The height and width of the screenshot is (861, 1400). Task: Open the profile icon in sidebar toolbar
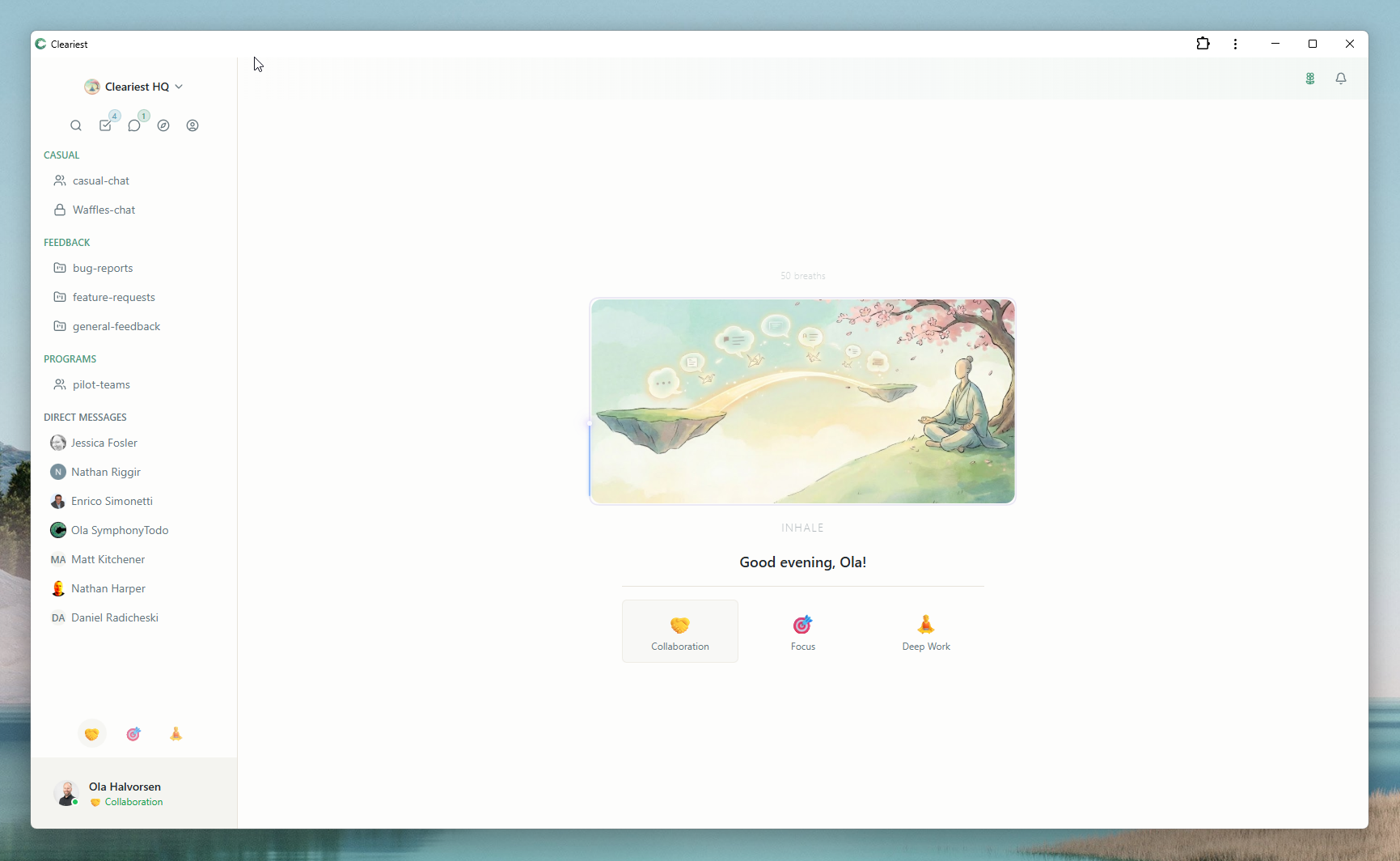(x=192, y=125)
